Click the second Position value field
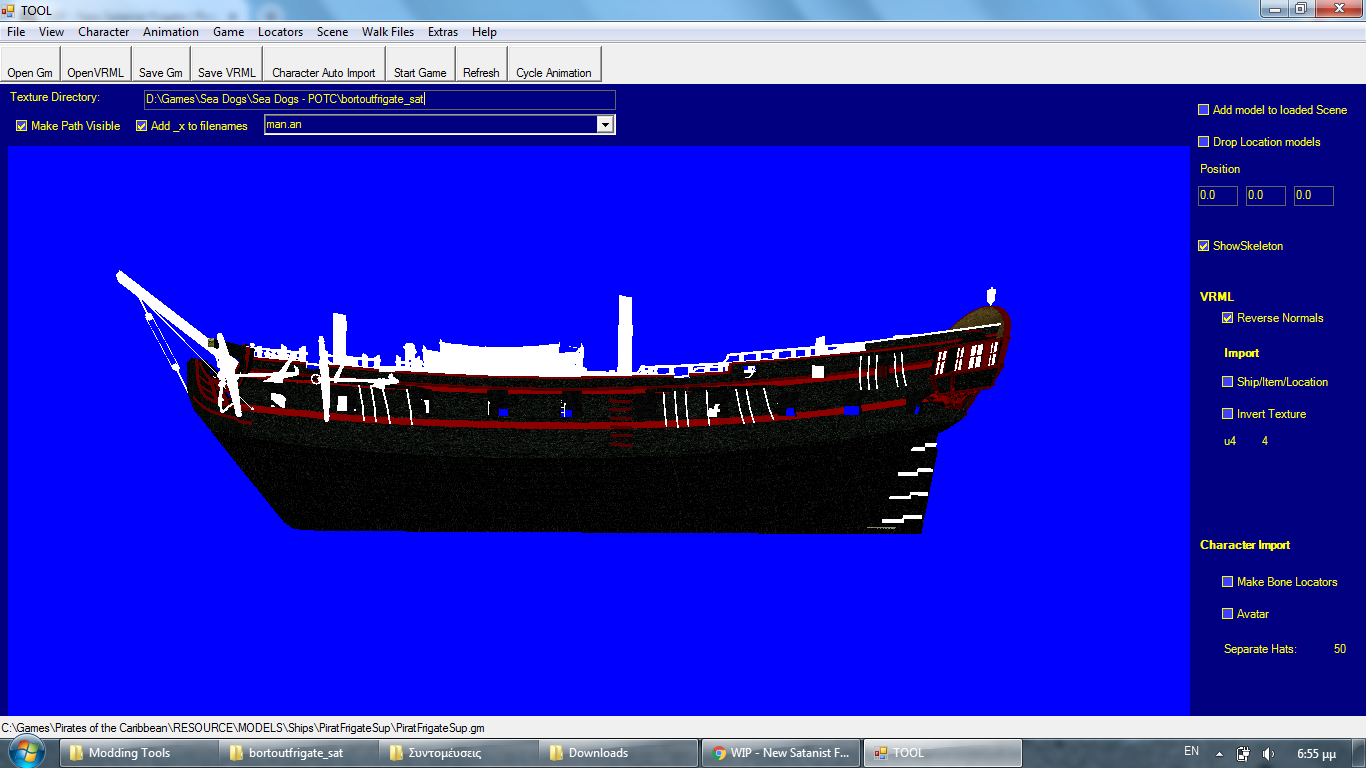This screenshot has width=1366, height=768. click(x=1265, y=196)
